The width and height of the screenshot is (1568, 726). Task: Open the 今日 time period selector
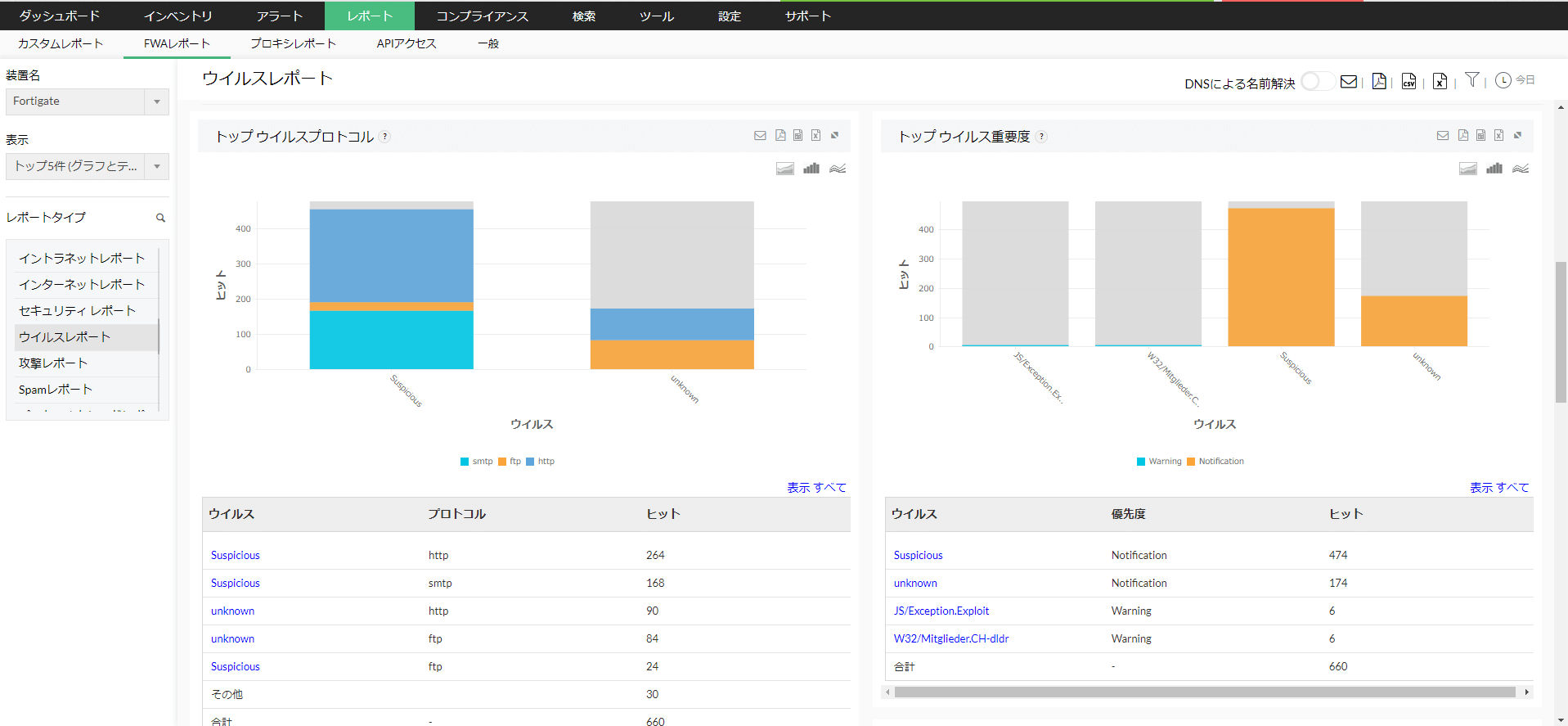coord(1514,80)
